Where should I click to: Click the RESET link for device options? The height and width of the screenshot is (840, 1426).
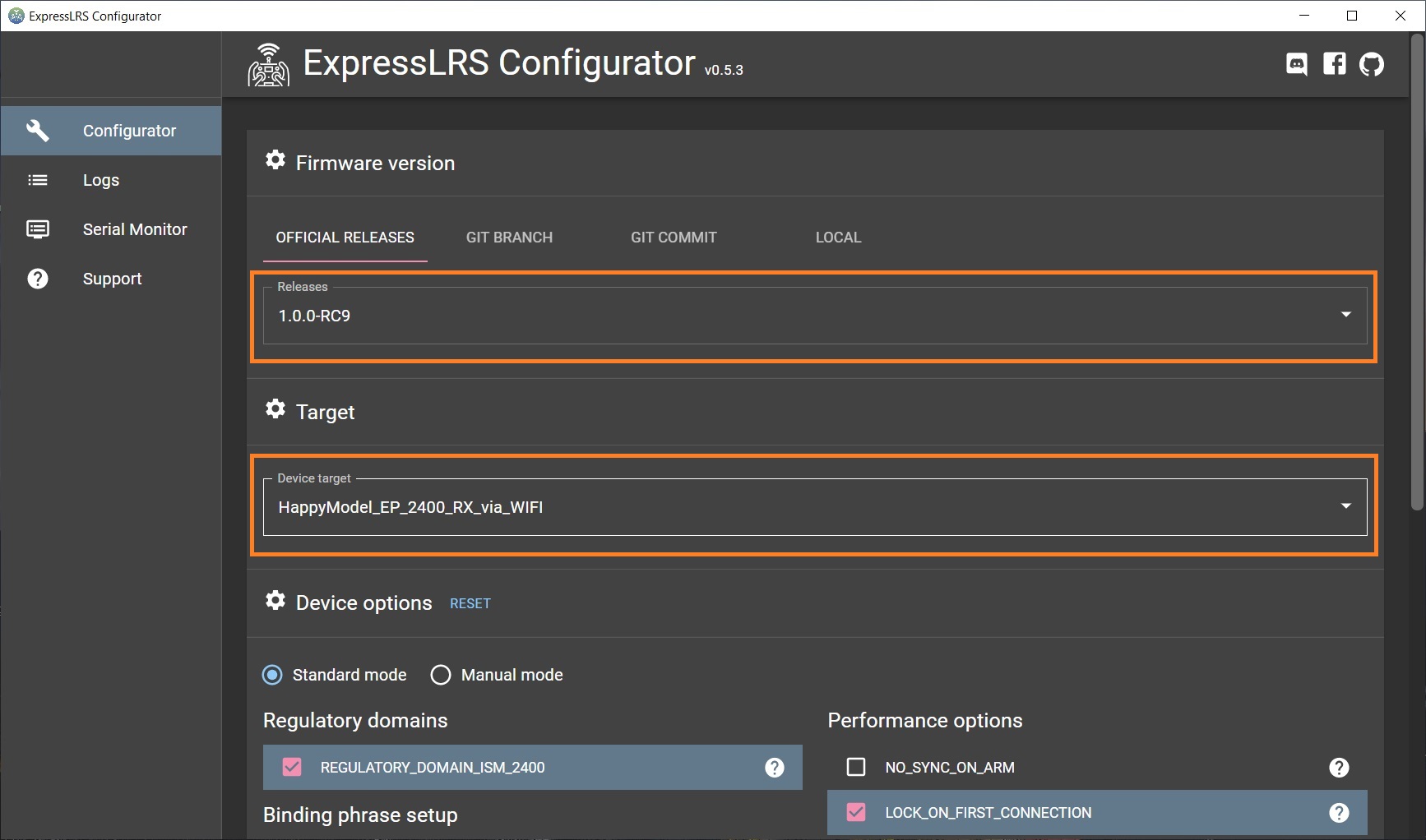[470, 602]
